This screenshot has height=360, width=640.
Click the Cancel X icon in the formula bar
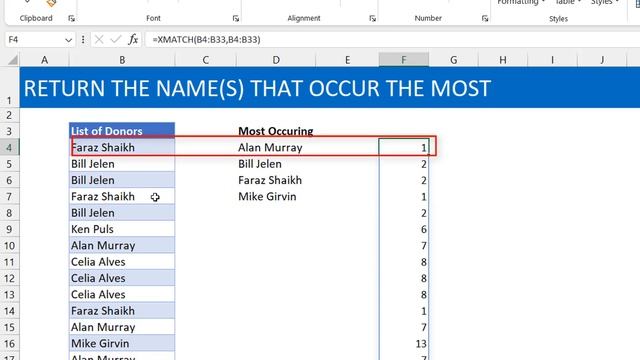(x=99, y=40)
